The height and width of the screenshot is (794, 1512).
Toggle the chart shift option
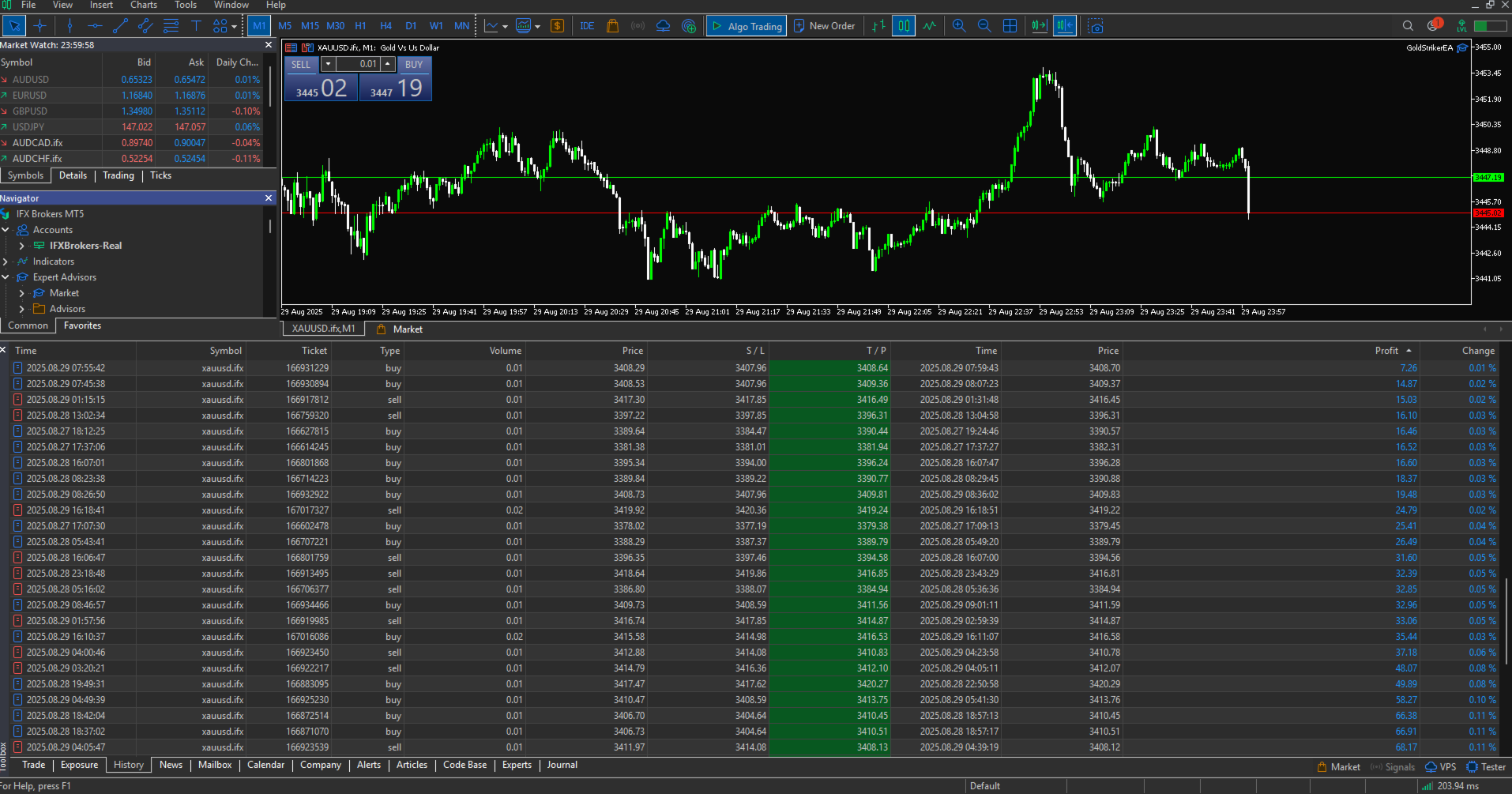(1065, 26)
